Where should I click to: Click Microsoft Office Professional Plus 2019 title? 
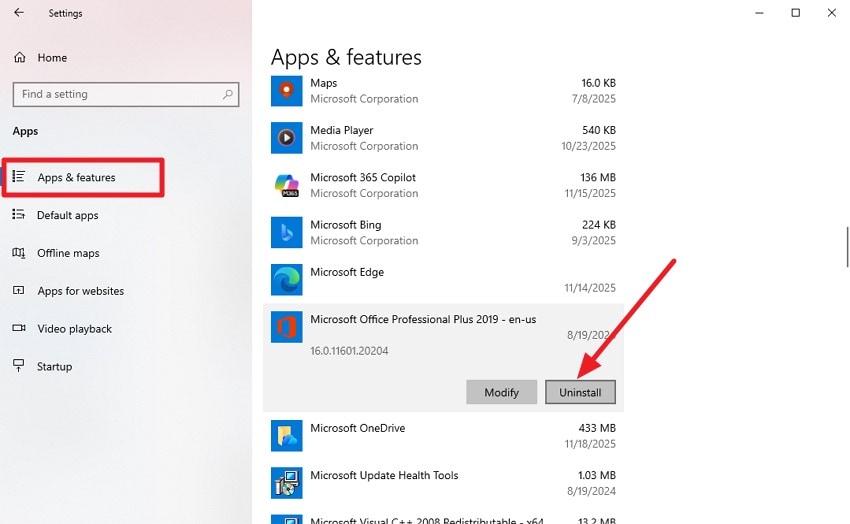(x=423, y=319)
